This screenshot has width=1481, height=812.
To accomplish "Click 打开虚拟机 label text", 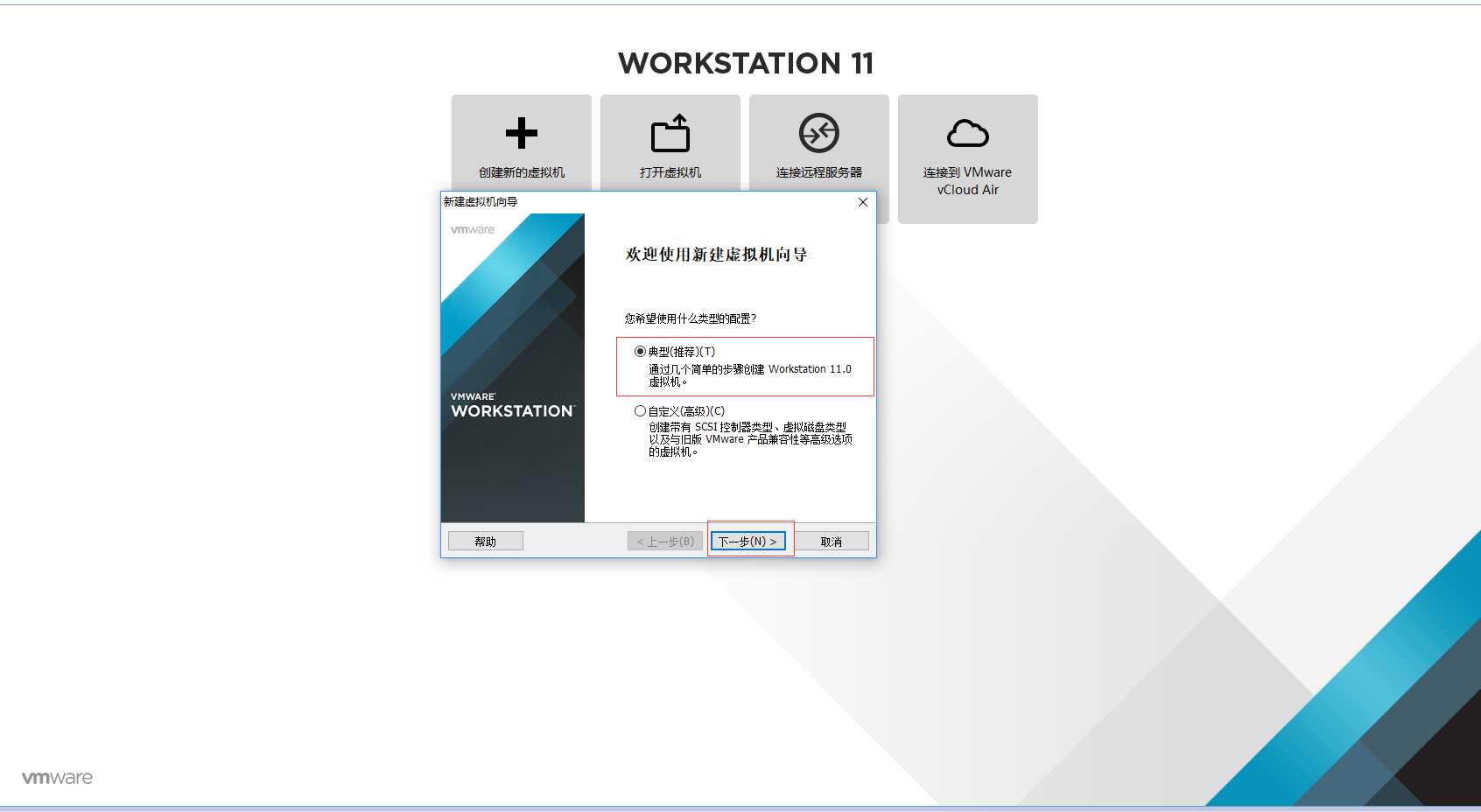I will pos(670,172).
